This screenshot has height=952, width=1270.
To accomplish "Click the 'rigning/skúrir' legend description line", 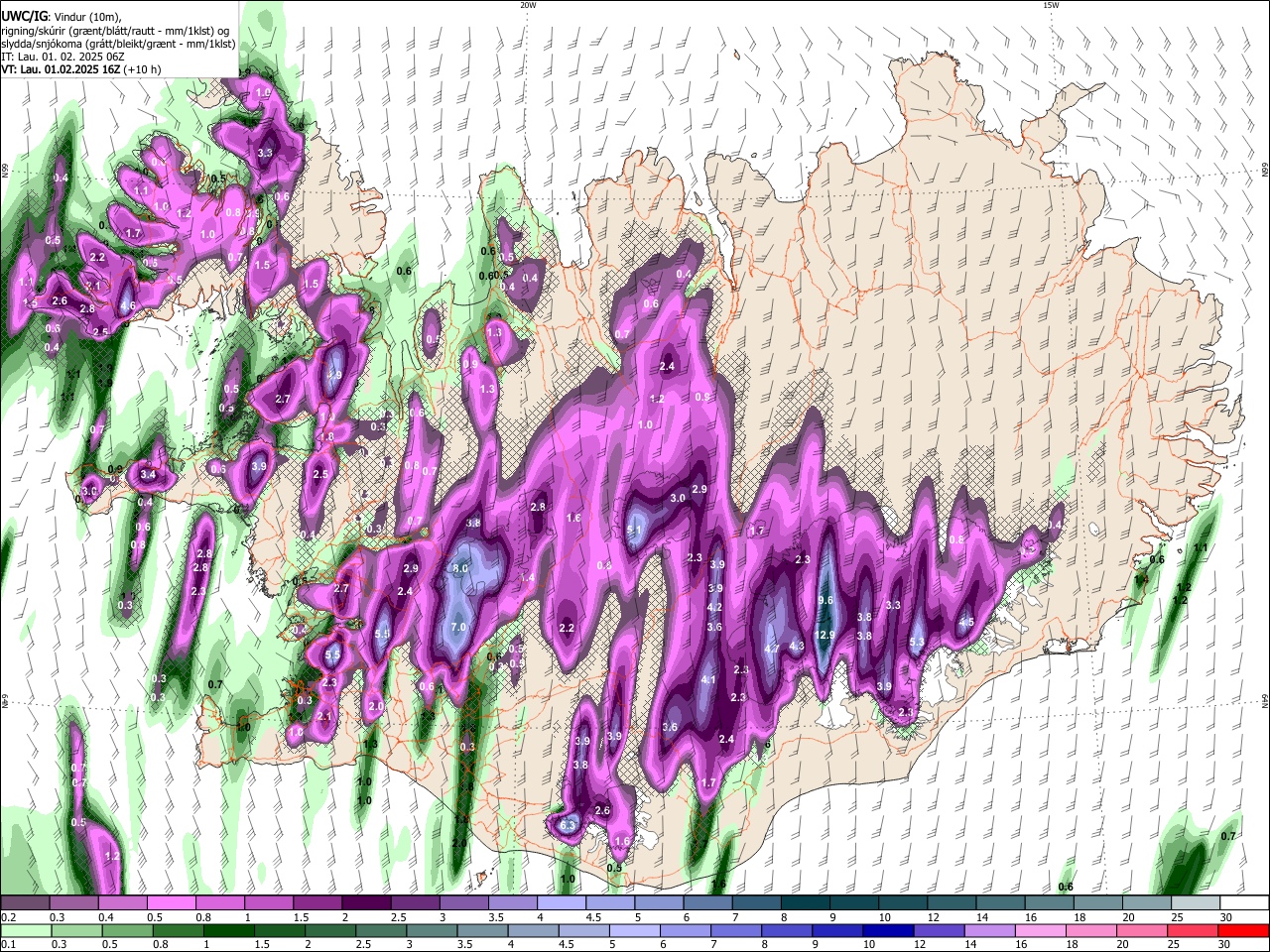I will (116, 30).
